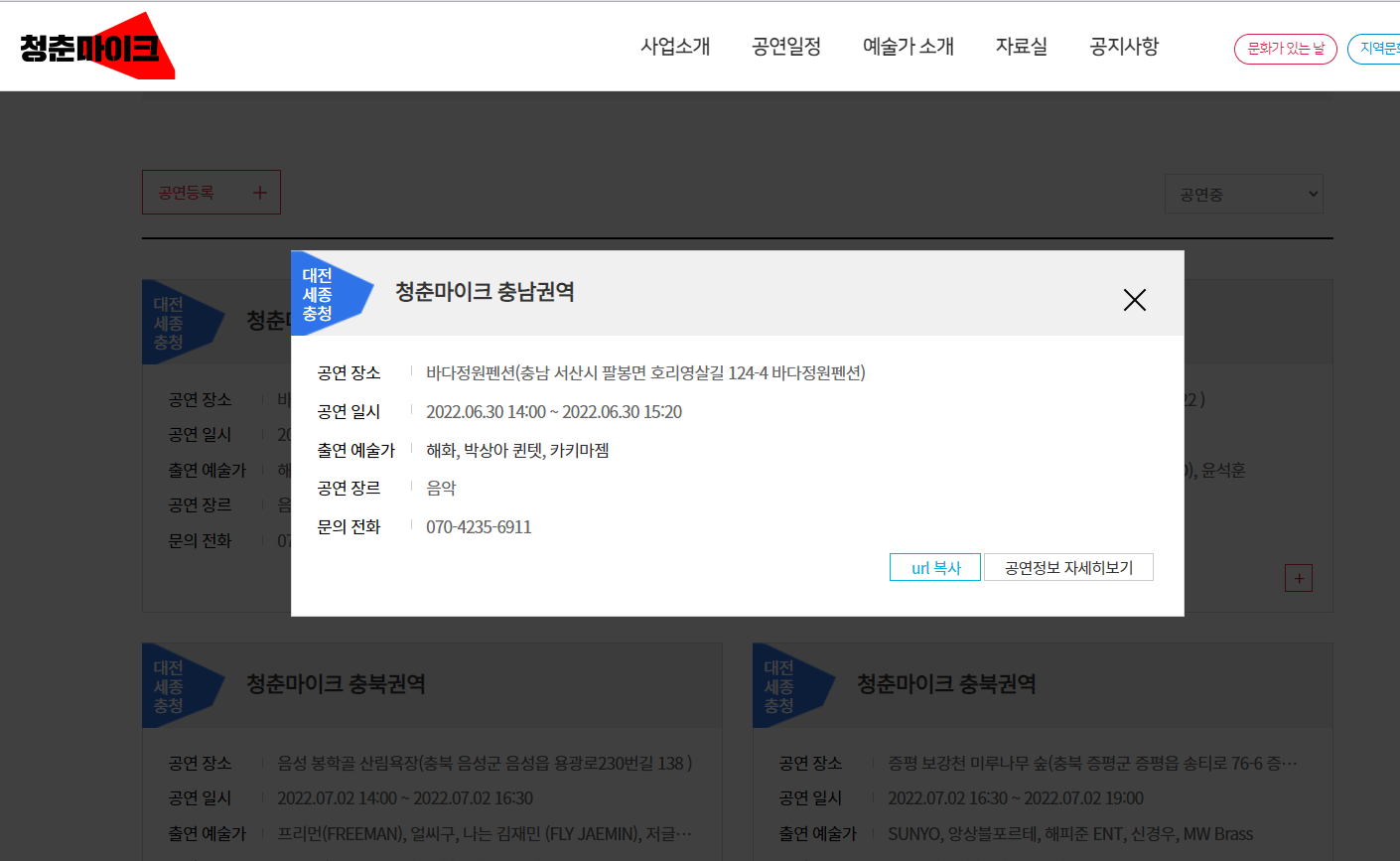
Task: Click the popup title 청춘마이크 충남권역
Action: (486, 292)
